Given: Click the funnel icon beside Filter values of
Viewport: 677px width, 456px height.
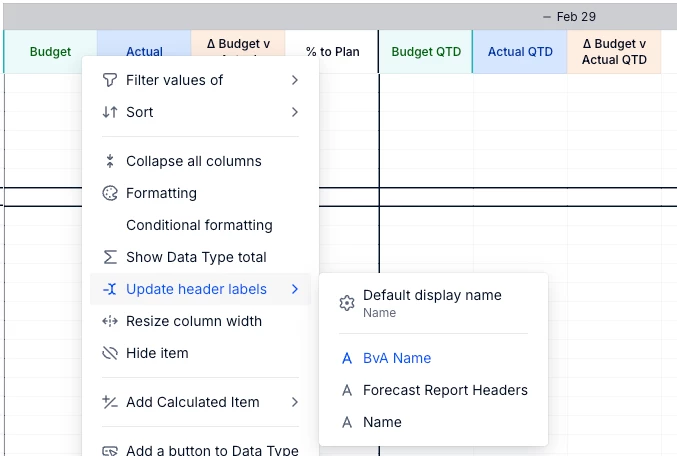Looking at the screenshot, I should pos(110,80).
